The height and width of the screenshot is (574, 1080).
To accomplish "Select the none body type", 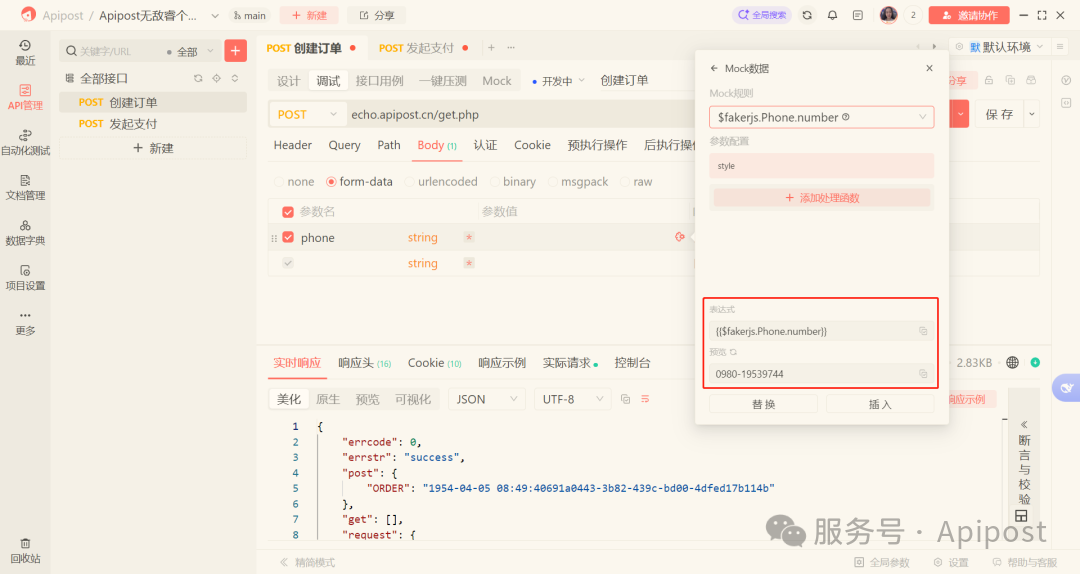I will pos(294,182).
